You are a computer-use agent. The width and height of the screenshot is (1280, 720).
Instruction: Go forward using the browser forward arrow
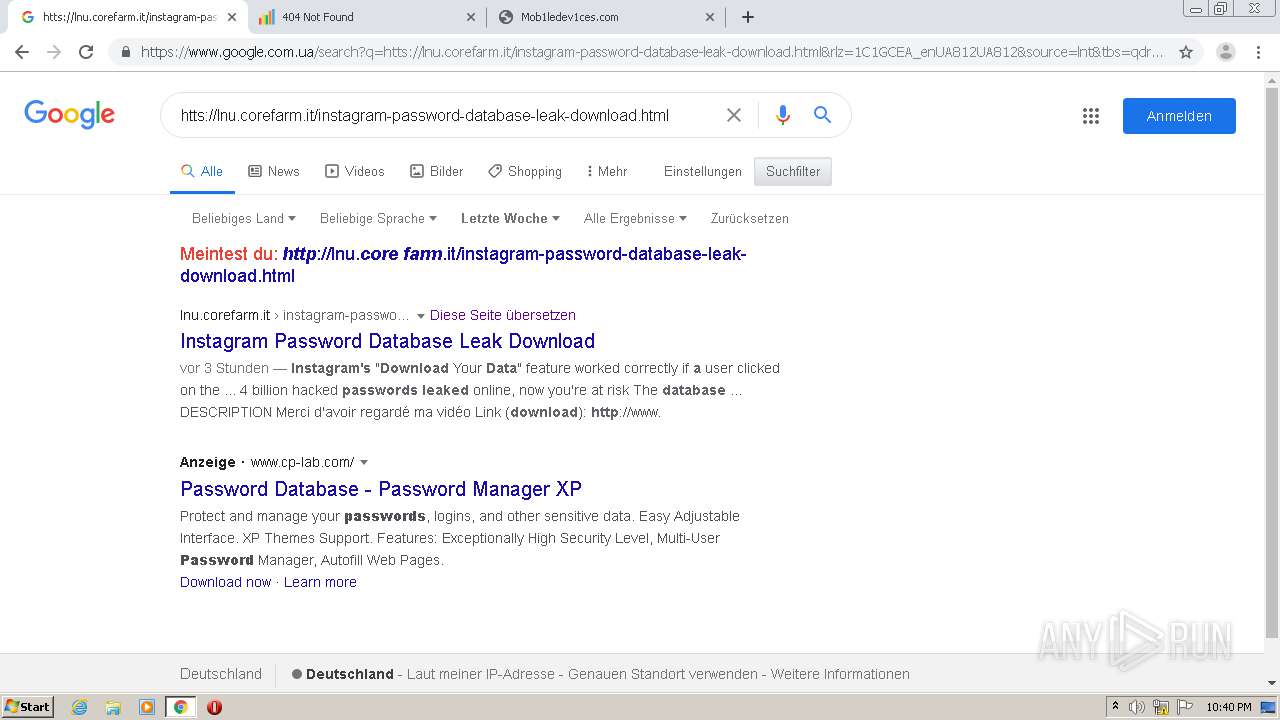coord(54,52)
